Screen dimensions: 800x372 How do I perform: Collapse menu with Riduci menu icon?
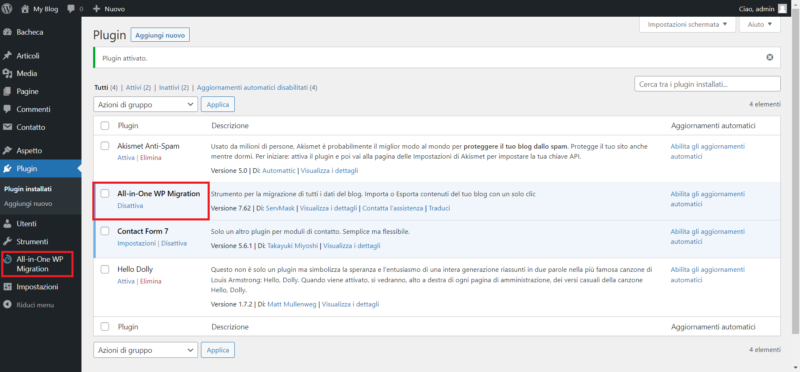(x=7, y=305)
